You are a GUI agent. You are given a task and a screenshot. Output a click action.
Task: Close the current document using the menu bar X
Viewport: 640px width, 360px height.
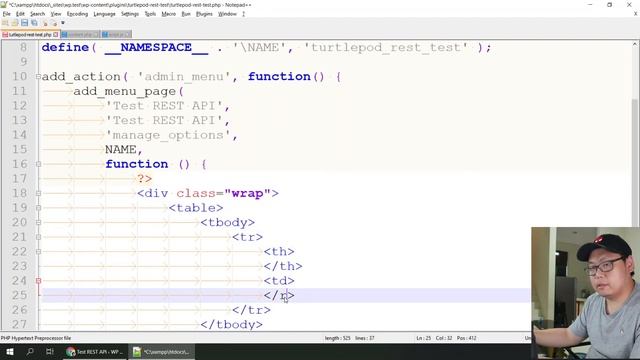(x=635, y=14)
